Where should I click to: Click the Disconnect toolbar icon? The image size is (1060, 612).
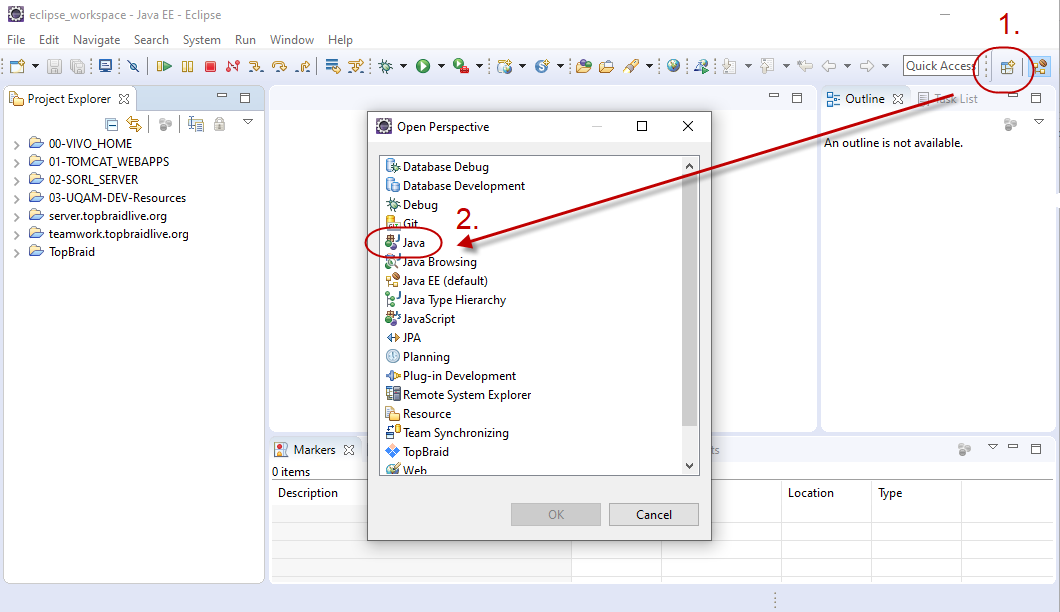[233, 66]
